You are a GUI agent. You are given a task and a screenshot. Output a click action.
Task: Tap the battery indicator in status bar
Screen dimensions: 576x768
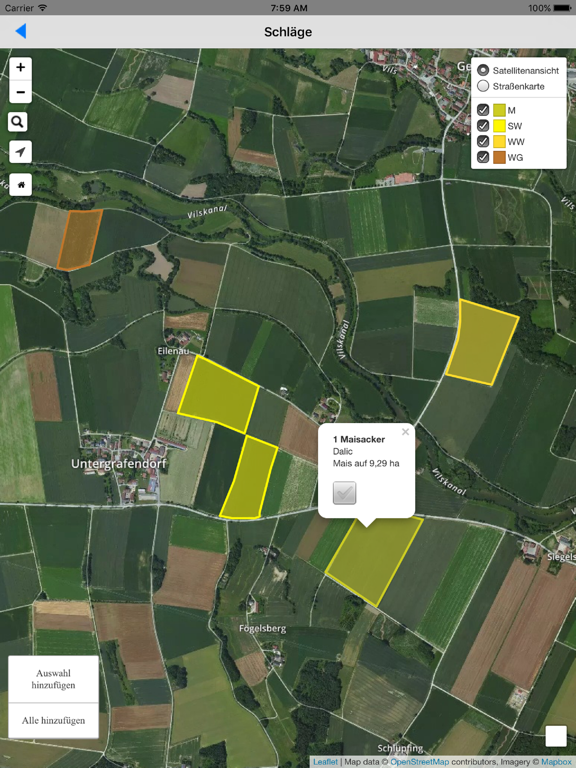click(x=561, y=8)
